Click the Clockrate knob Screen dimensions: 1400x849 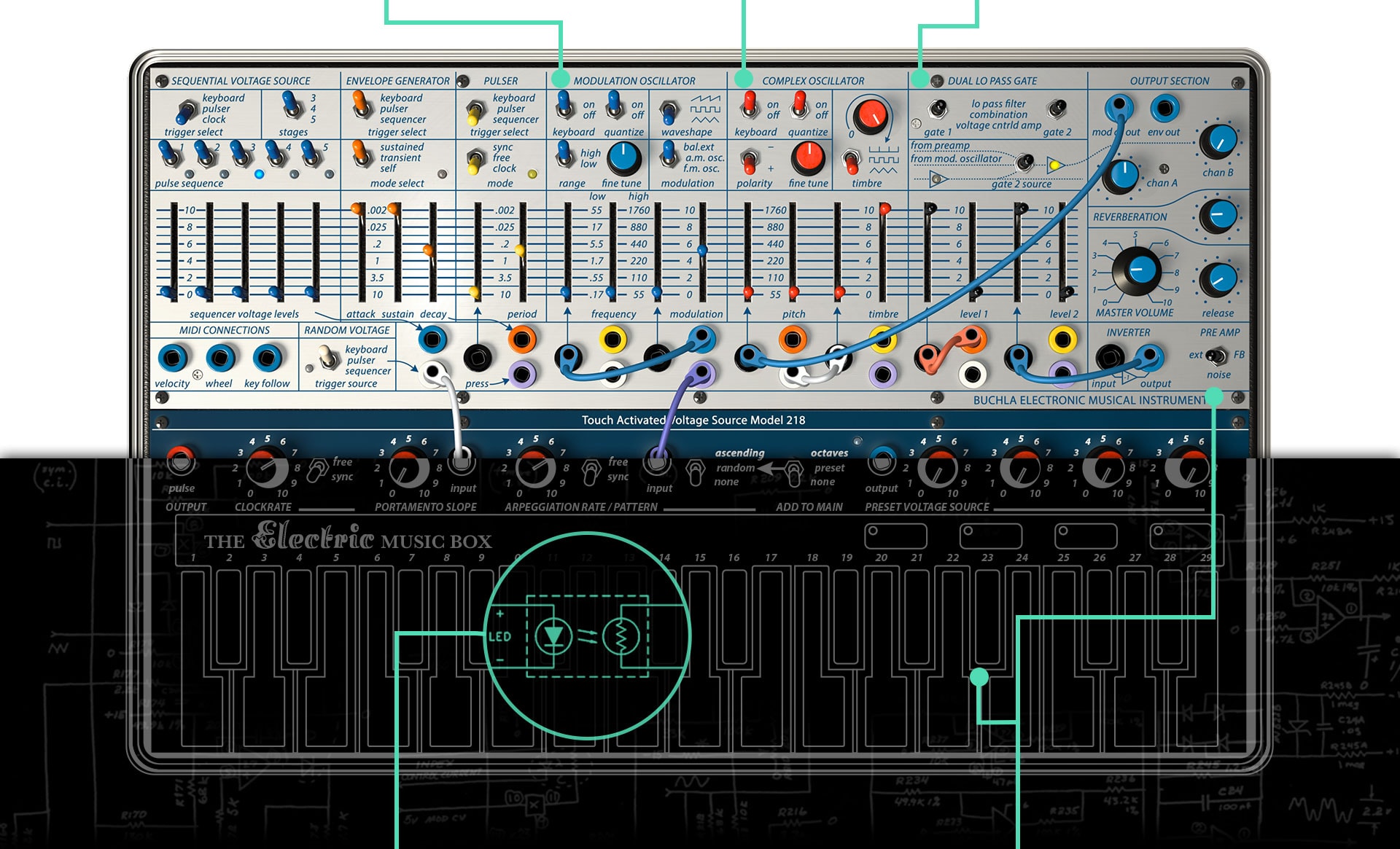pos(266,466)
